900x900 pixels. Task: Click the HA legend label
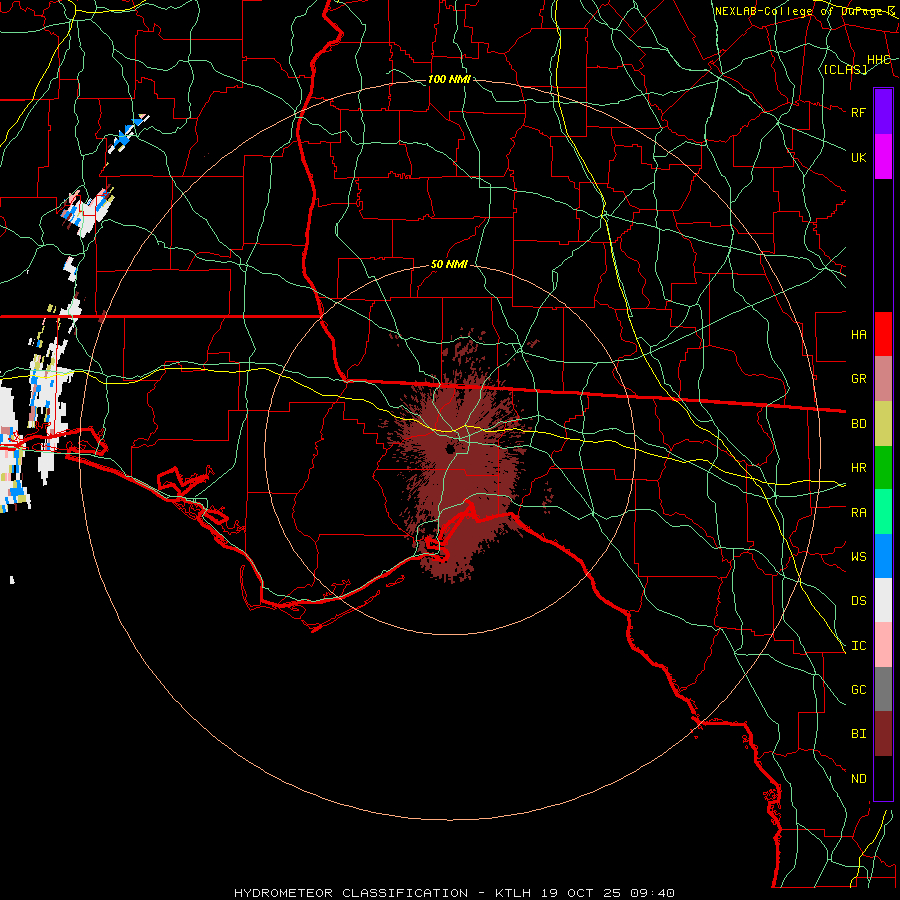(x=859, y=335)
